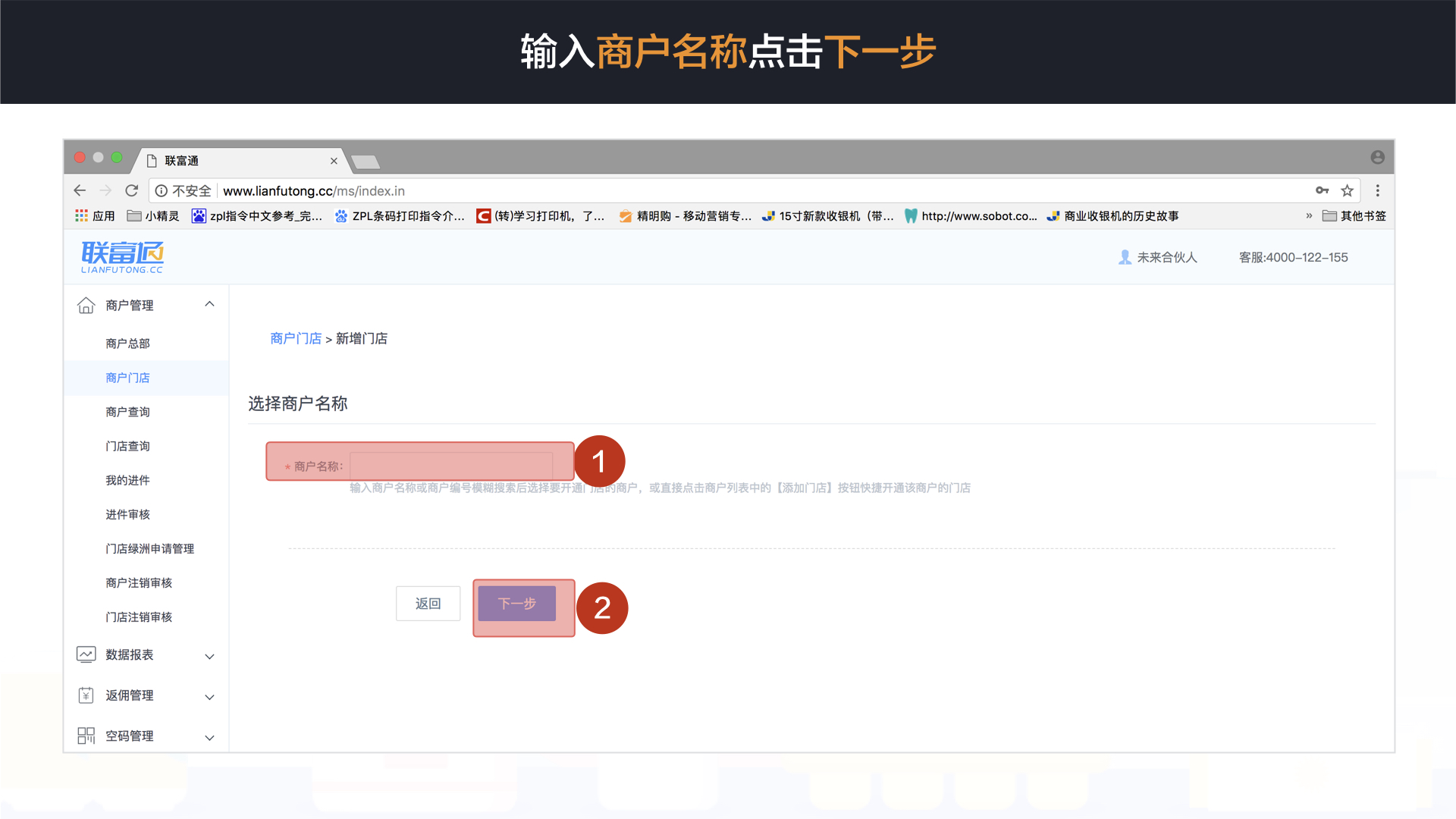
Task: Open 15寸新款收银机 bookmark
Action: (x=828, y=216)
